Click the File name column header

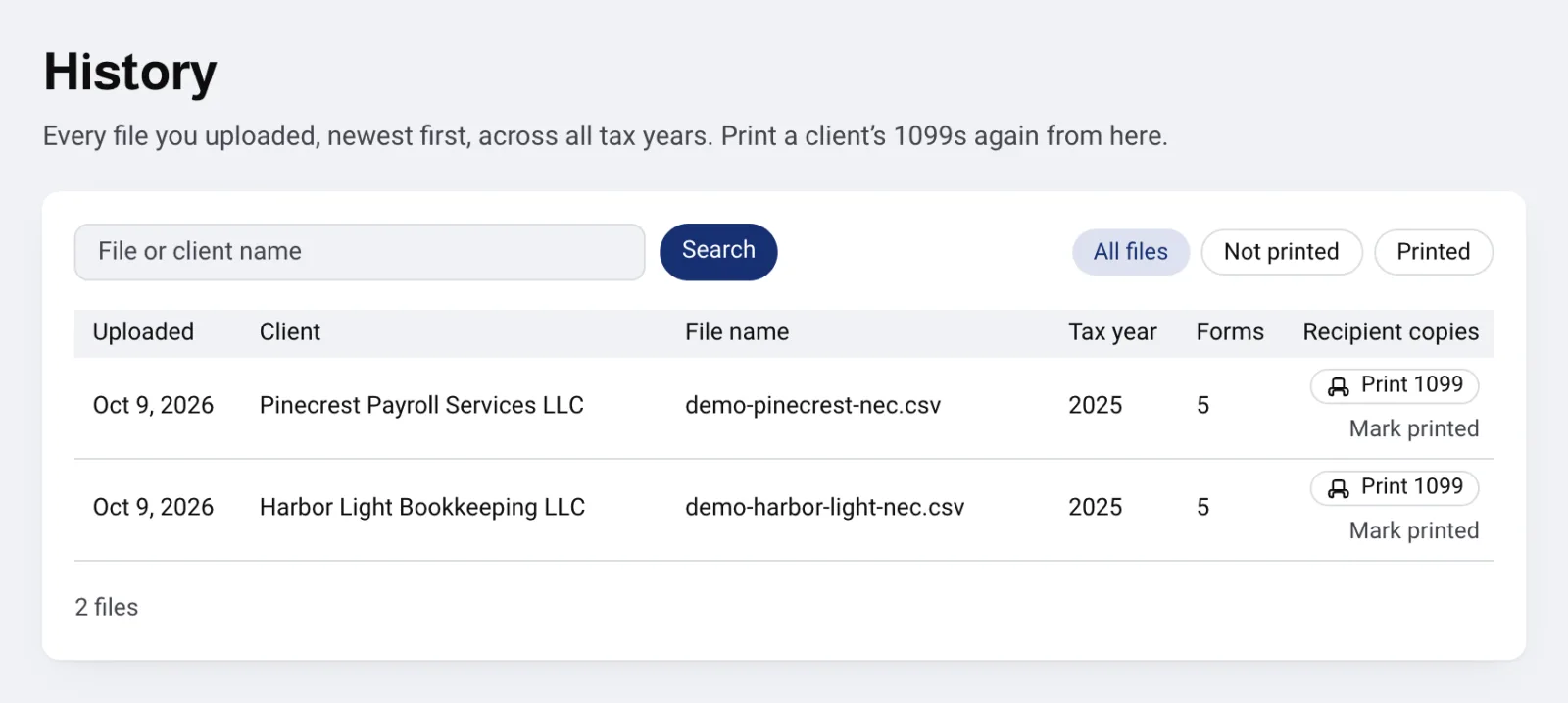tap(737, 332)
